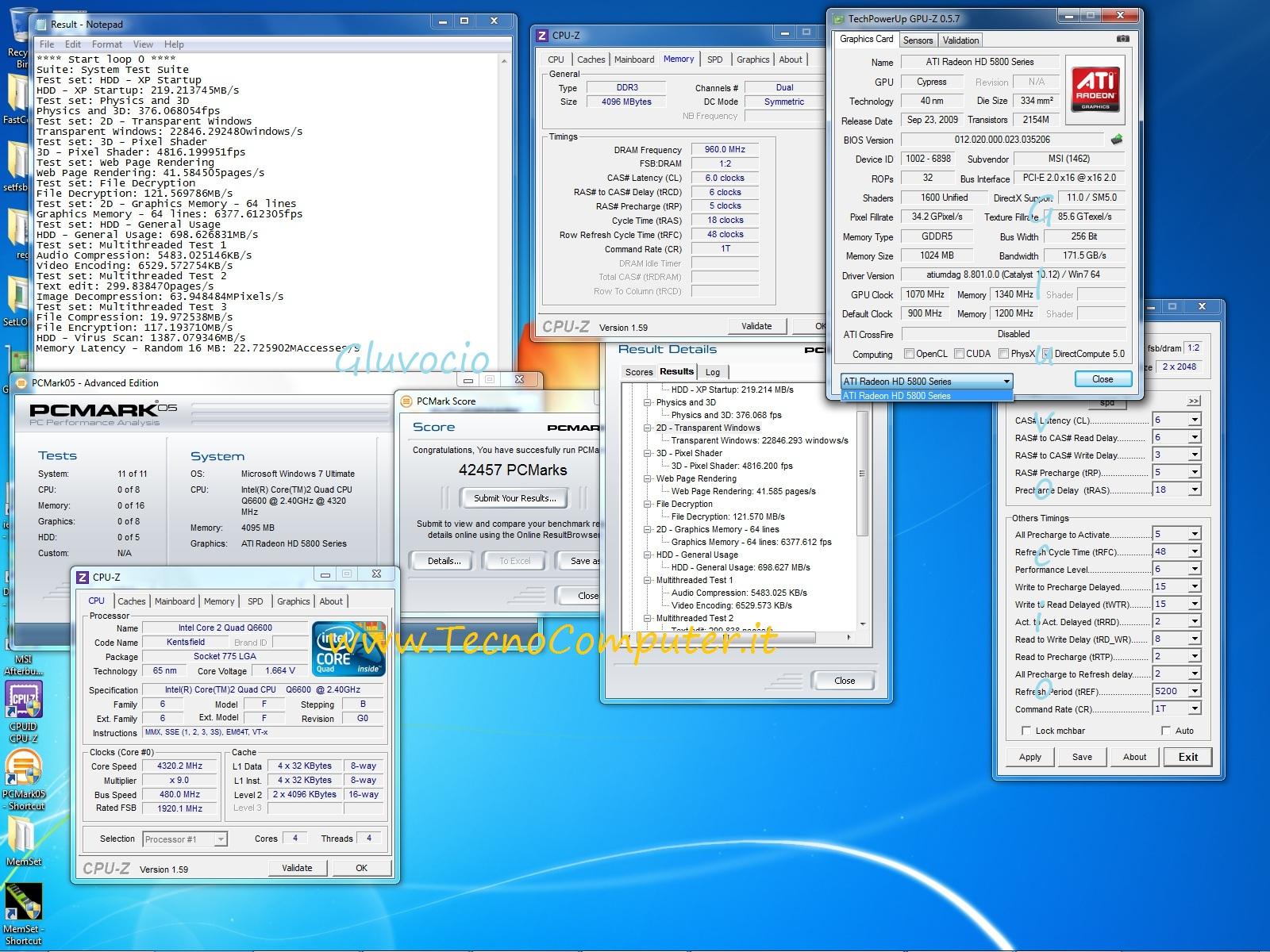The width and height of the screenshot is (1270, 952).
Task: Click the GPU-Z camera screenshot icon
Action: (1122, 39)
